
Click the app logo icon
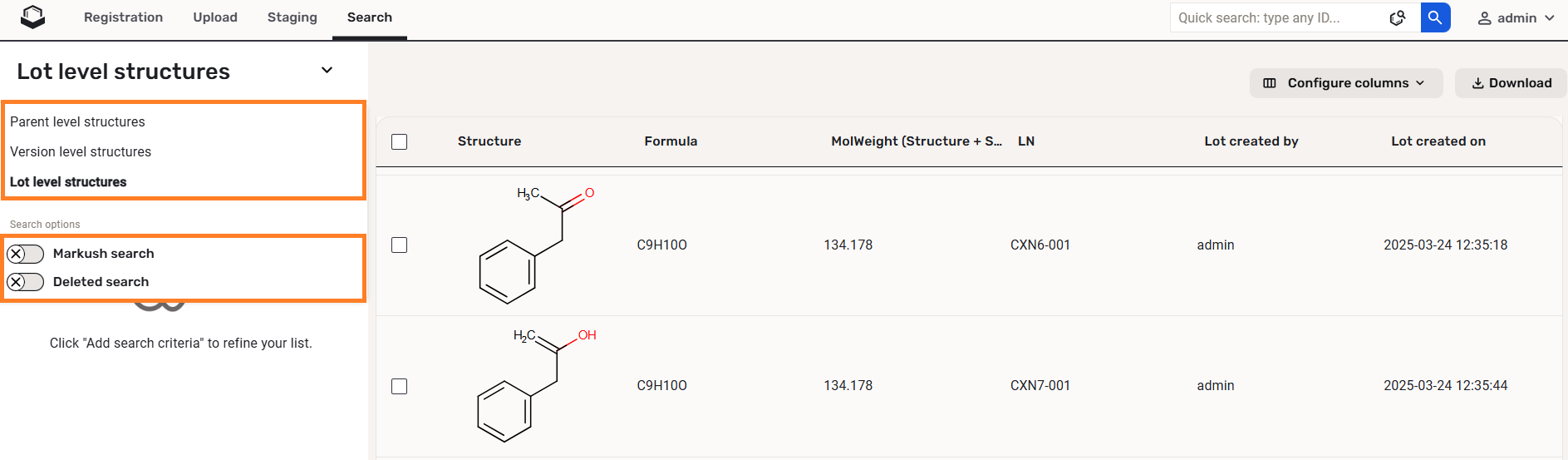(32, 17)
